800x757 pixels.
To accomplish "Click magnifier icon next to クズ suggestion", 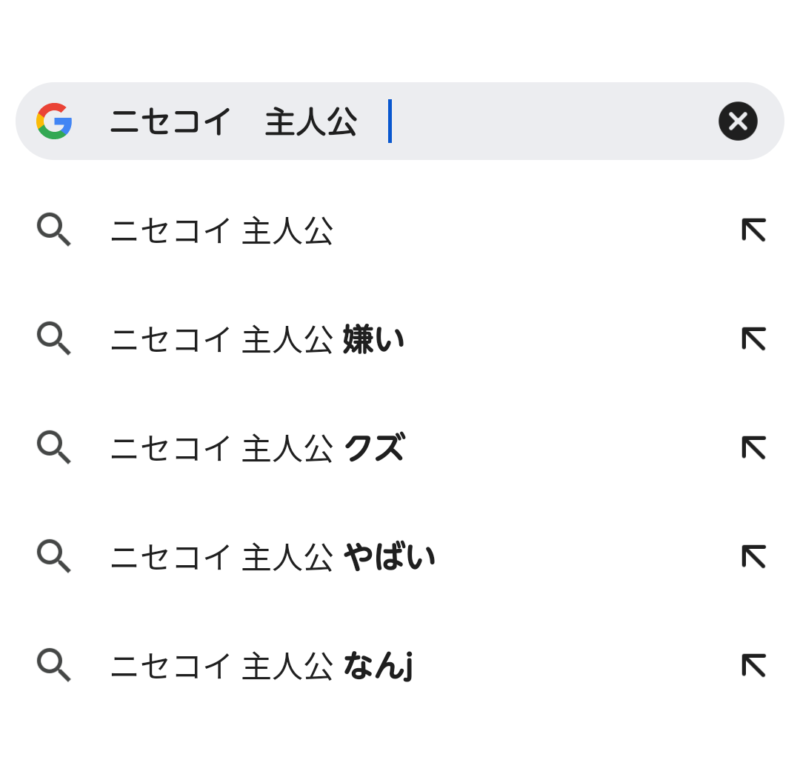I will (54, 447).
